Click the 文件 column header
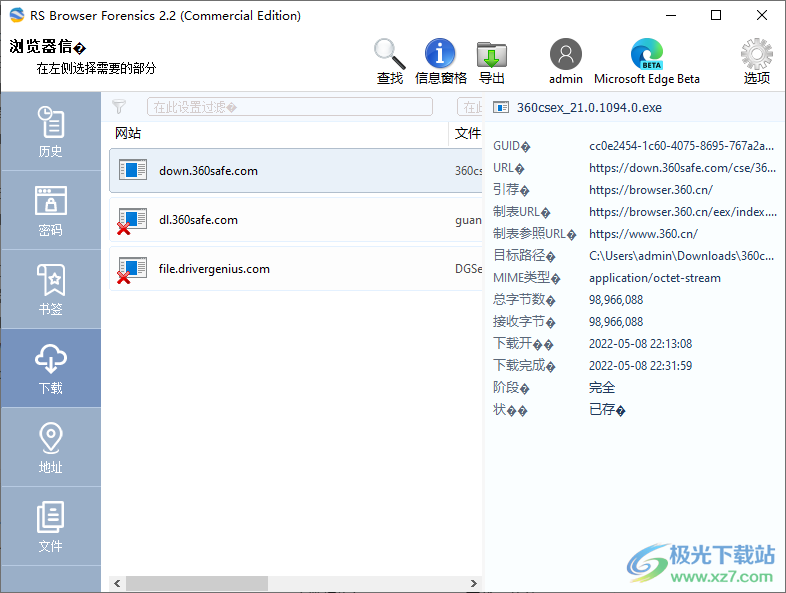 click(x=468, y=133)
